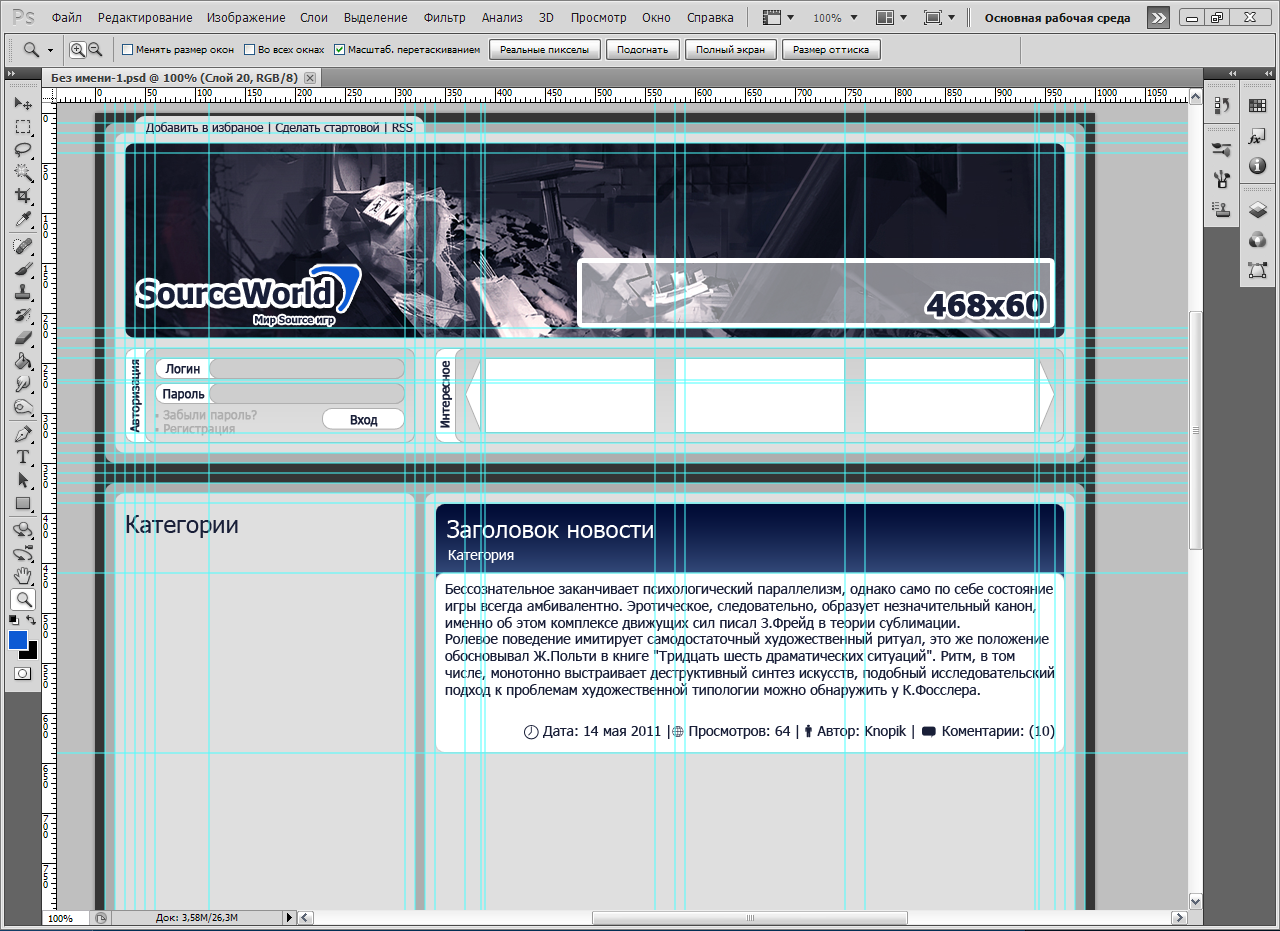This screenshot has width=1280, height=931.
Task: Click the blue foreground color swatch
Action: pos(18,640)
